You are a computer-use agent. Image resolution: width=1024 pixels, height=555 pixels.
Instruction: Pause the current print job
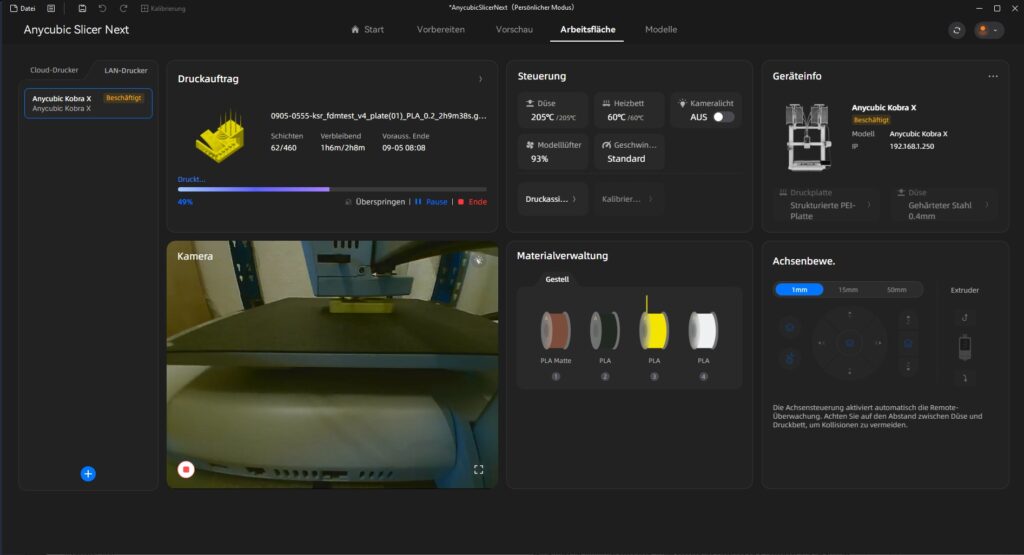point(431,202)
